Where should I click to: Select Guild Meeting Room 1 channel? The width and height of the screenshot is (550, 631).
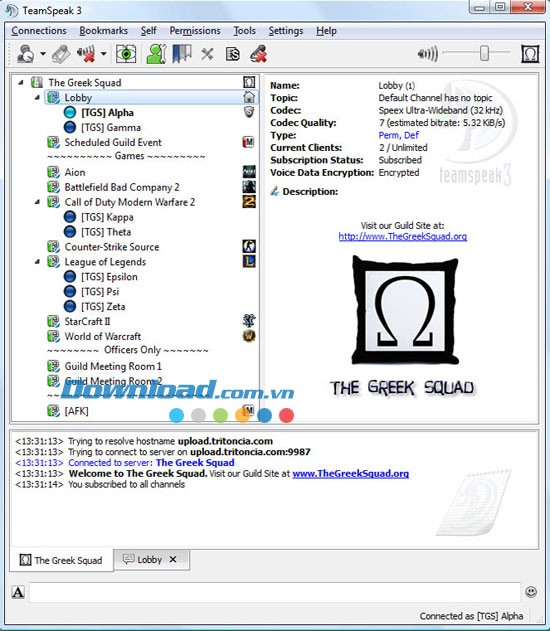tap(113, 366)
